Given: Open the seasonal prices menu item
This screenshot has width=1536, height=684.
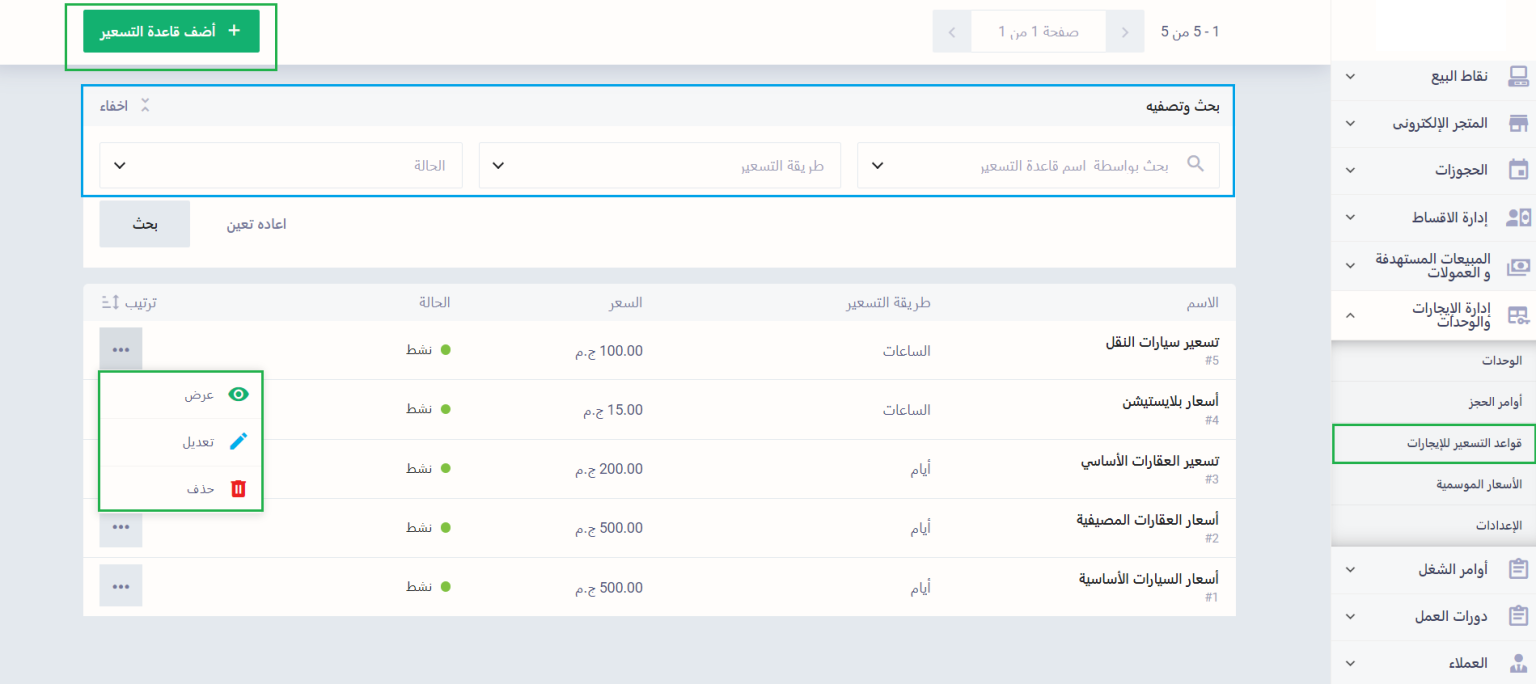Looking at the screenshot, I should (x=1479, y=484).
